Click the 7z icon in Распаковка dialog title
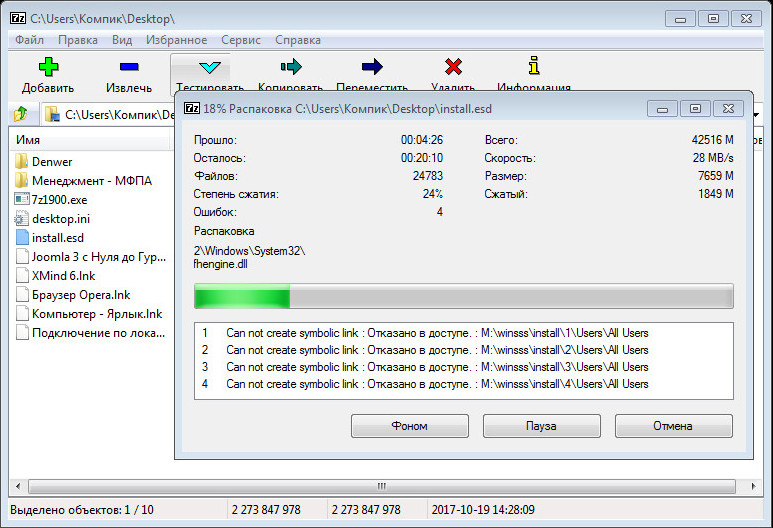Screen dimensions: 773x528 tap(192, 108)
